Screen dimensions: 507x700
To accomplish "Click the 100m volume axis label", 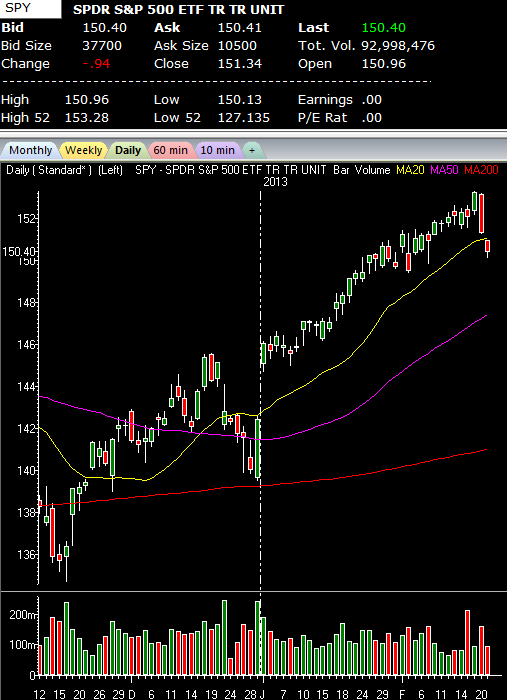I will (22, 645).
